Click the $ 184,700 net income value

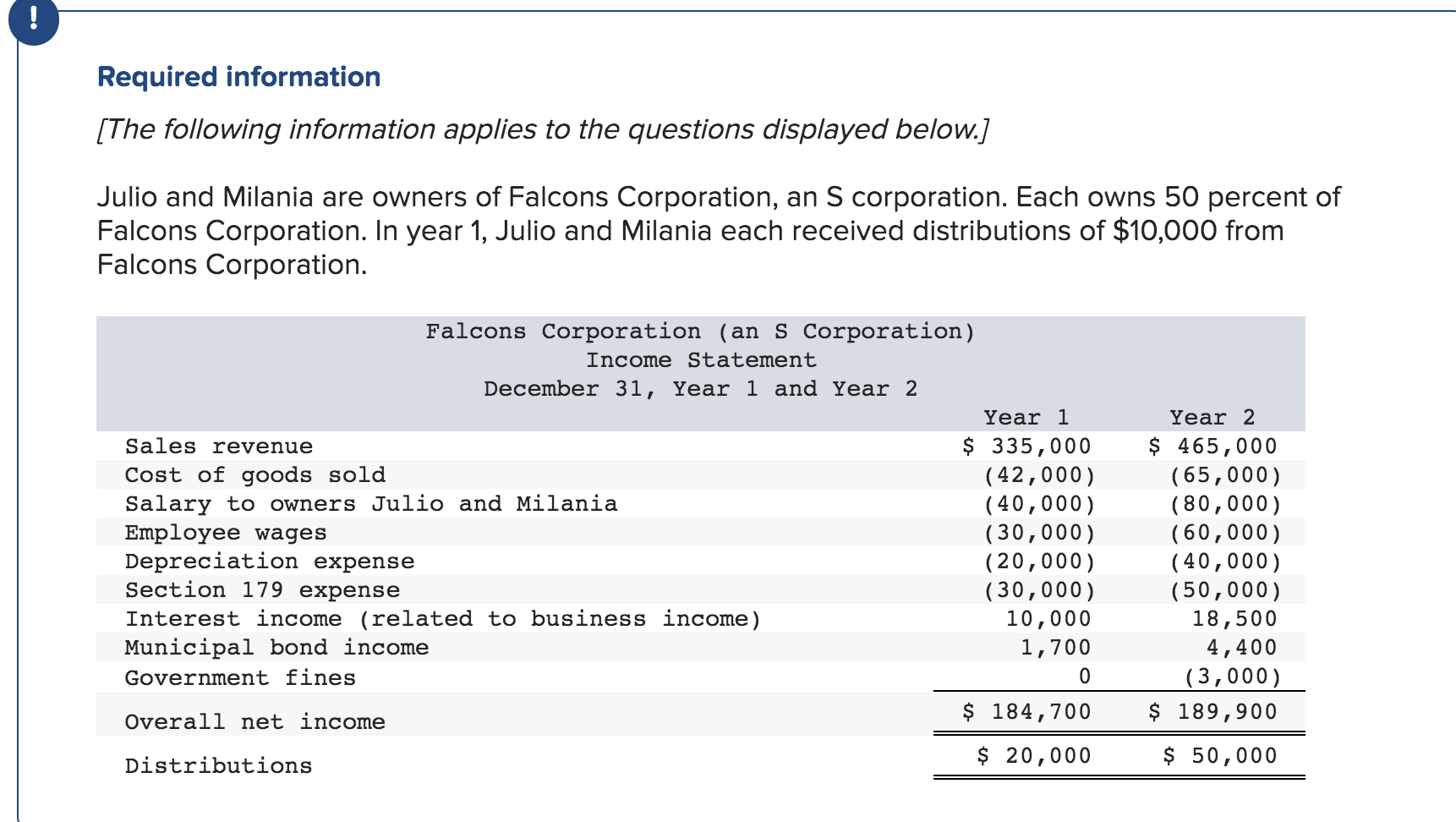coord(1026,712)
